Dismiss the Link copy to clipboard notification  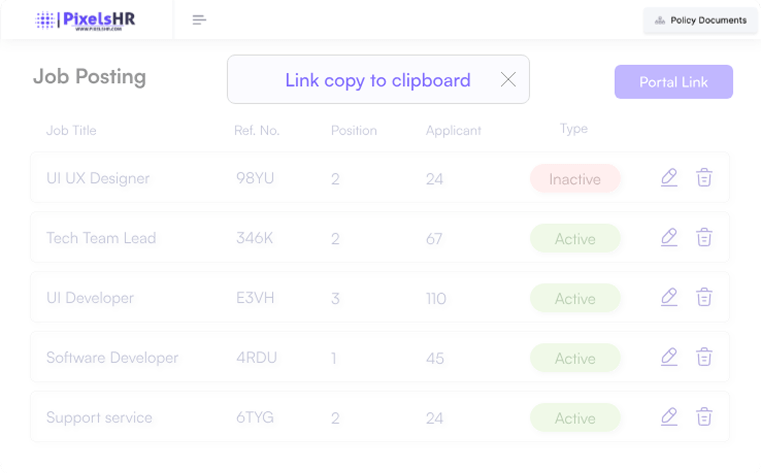[x=508, y=80]
